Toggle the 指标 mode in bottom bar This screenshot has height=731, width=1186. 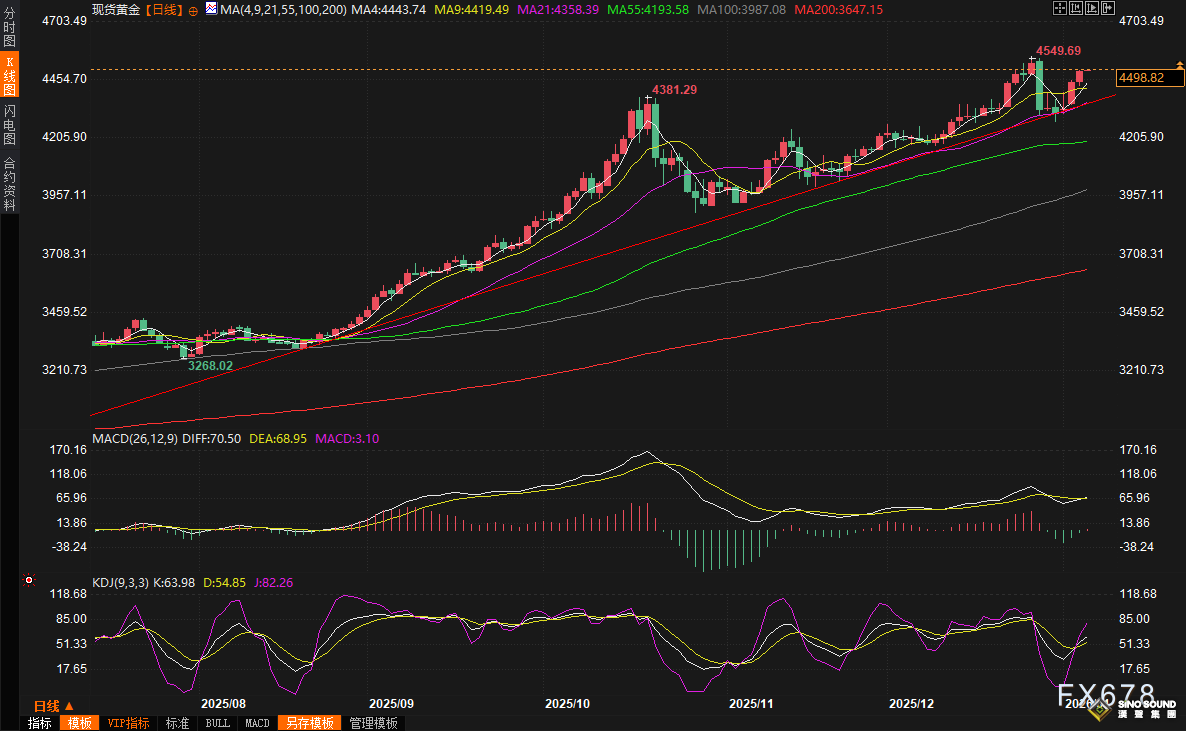click(x=40, y=723)
